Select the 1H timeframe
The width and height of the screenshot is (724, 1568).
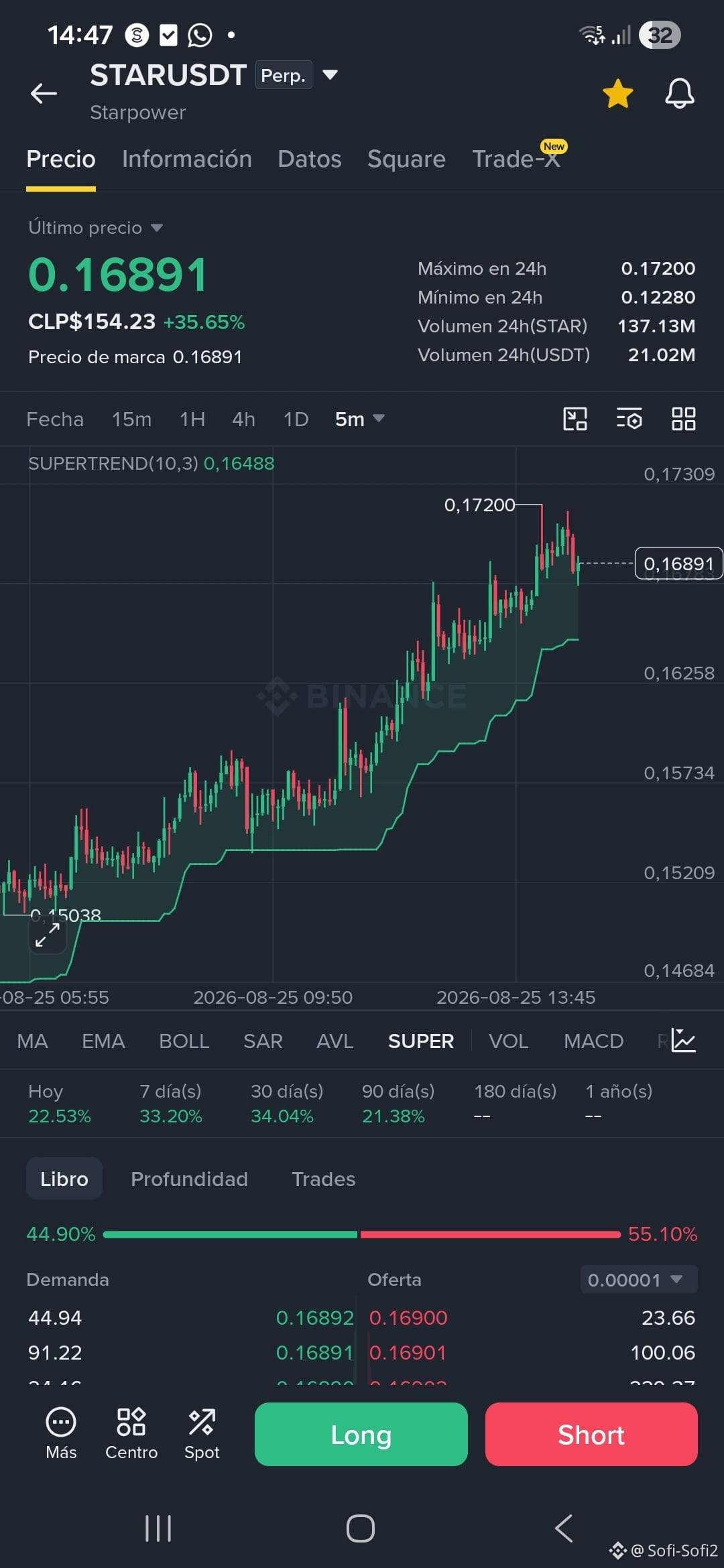tap(192, 419)
